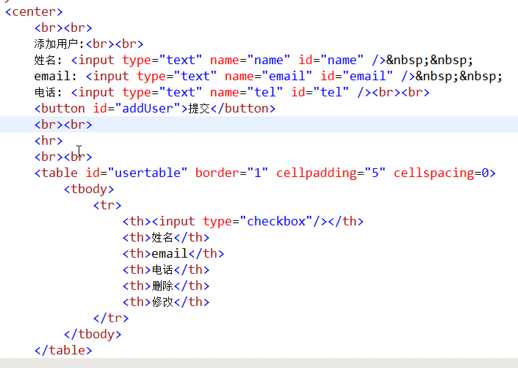Click the closing </button> tag
Viewport: 518px width, 368px height.
pyautogui.click(x=243, y=108)
